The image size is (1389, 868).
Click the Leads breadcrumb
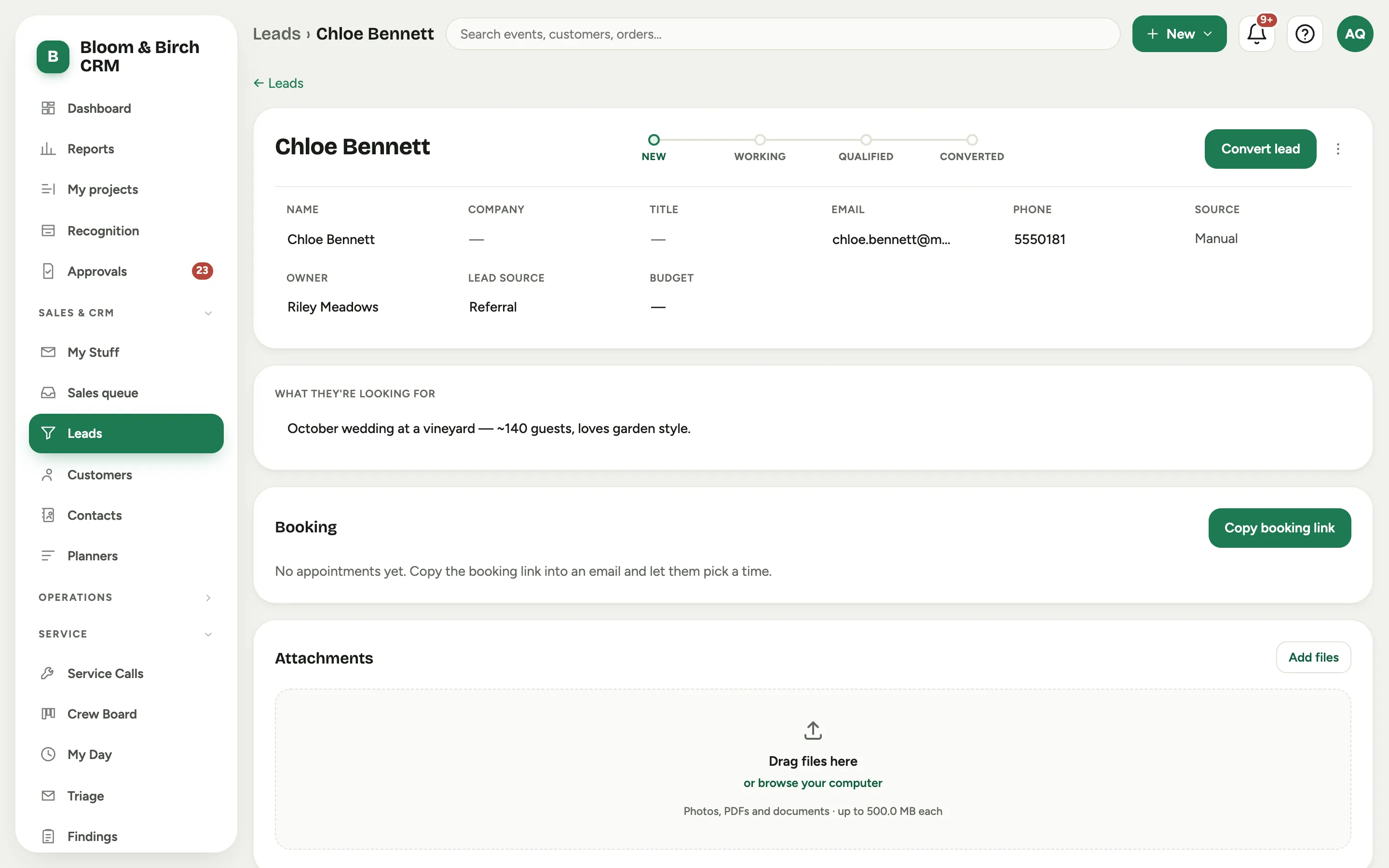277,34
